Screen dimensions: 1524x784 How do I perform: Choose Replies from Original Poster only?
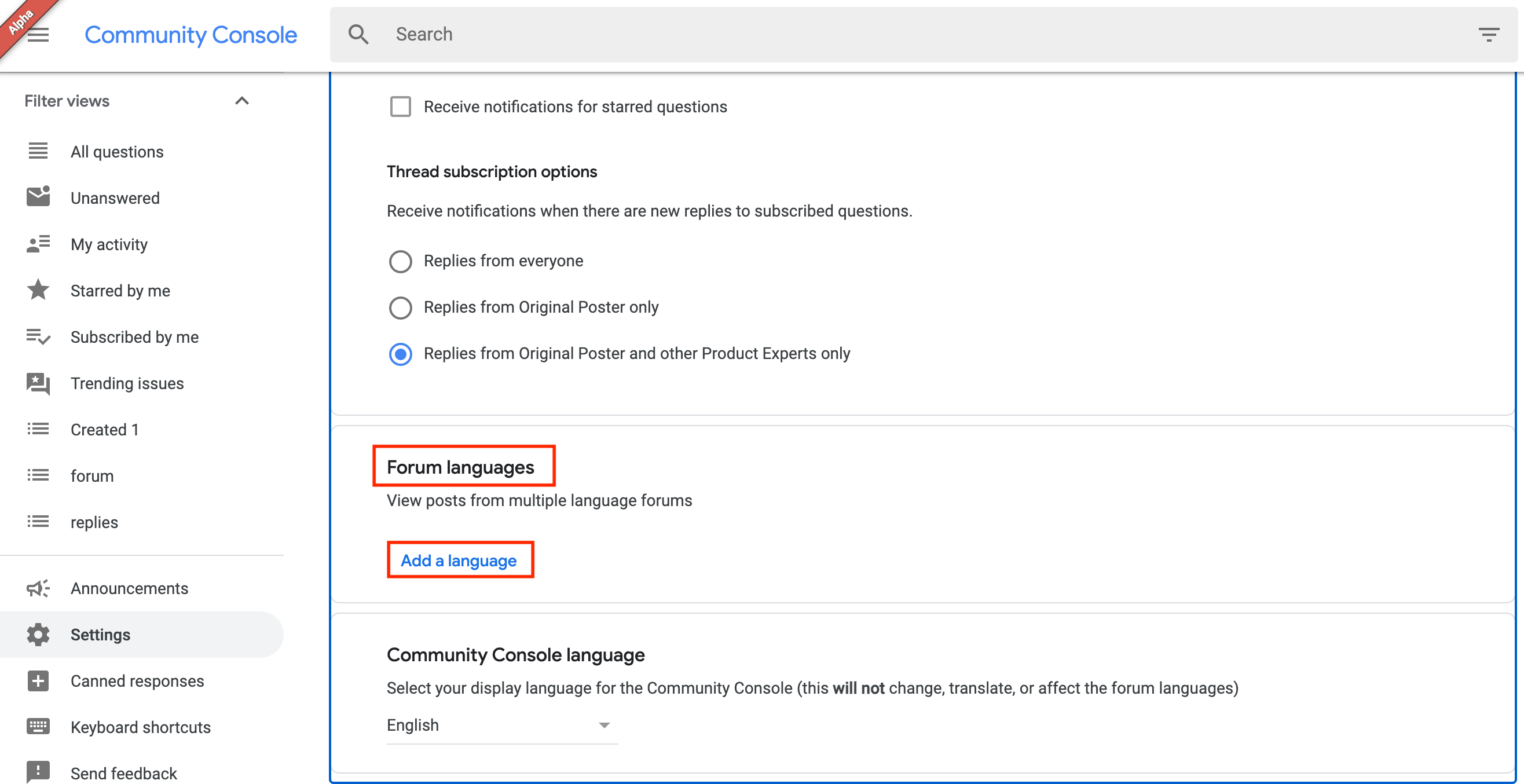click(x=401, y=307)
